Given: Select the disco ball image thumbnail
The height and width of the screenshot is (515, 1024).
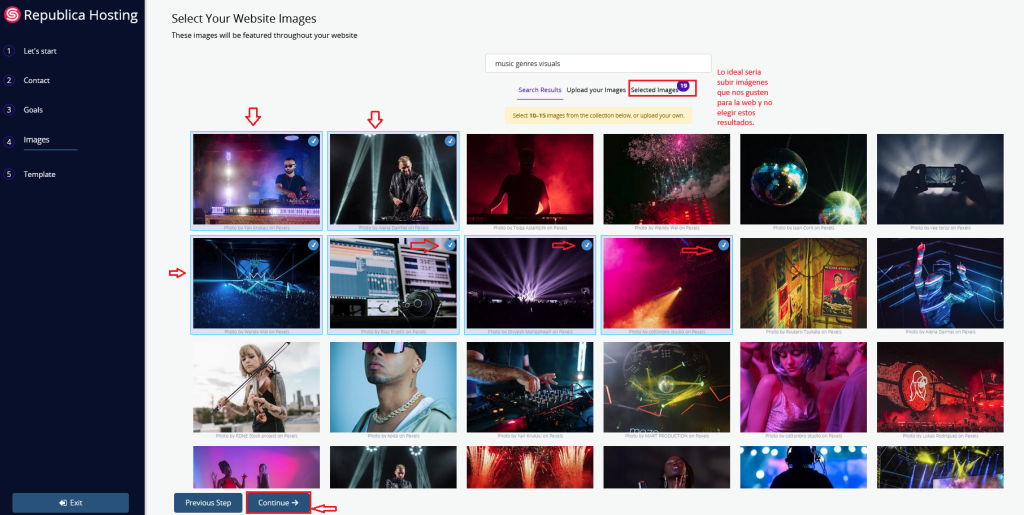Looking at the screenshot, I should (803, 179).
